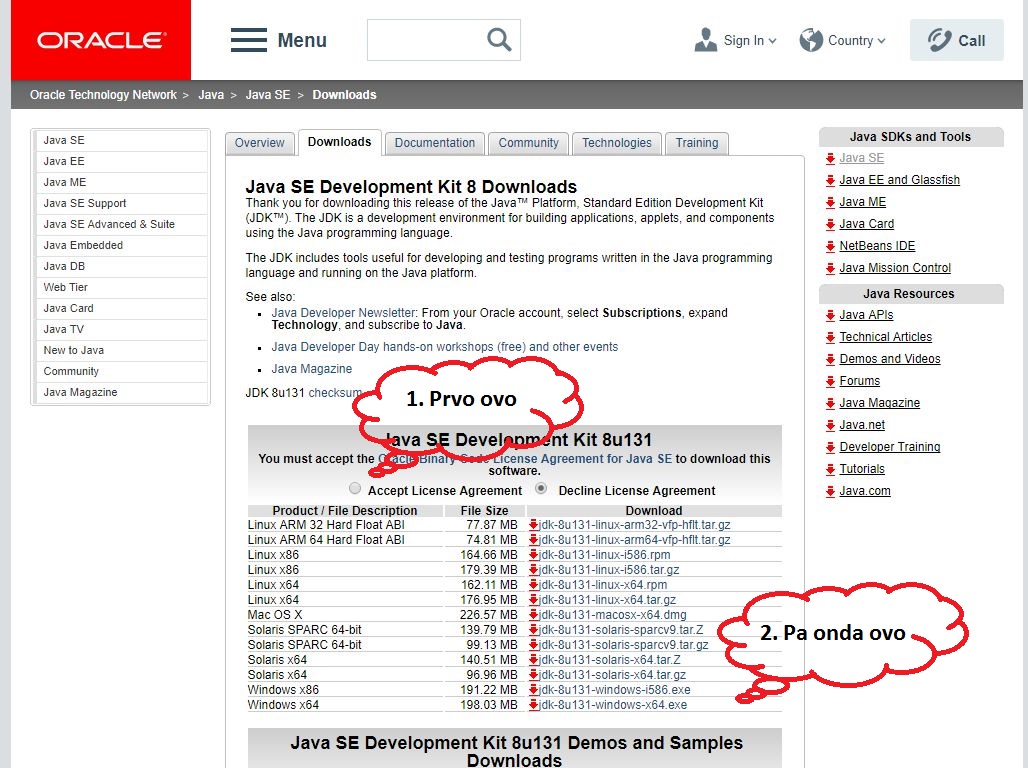Click the search magnifier icon

499,39
